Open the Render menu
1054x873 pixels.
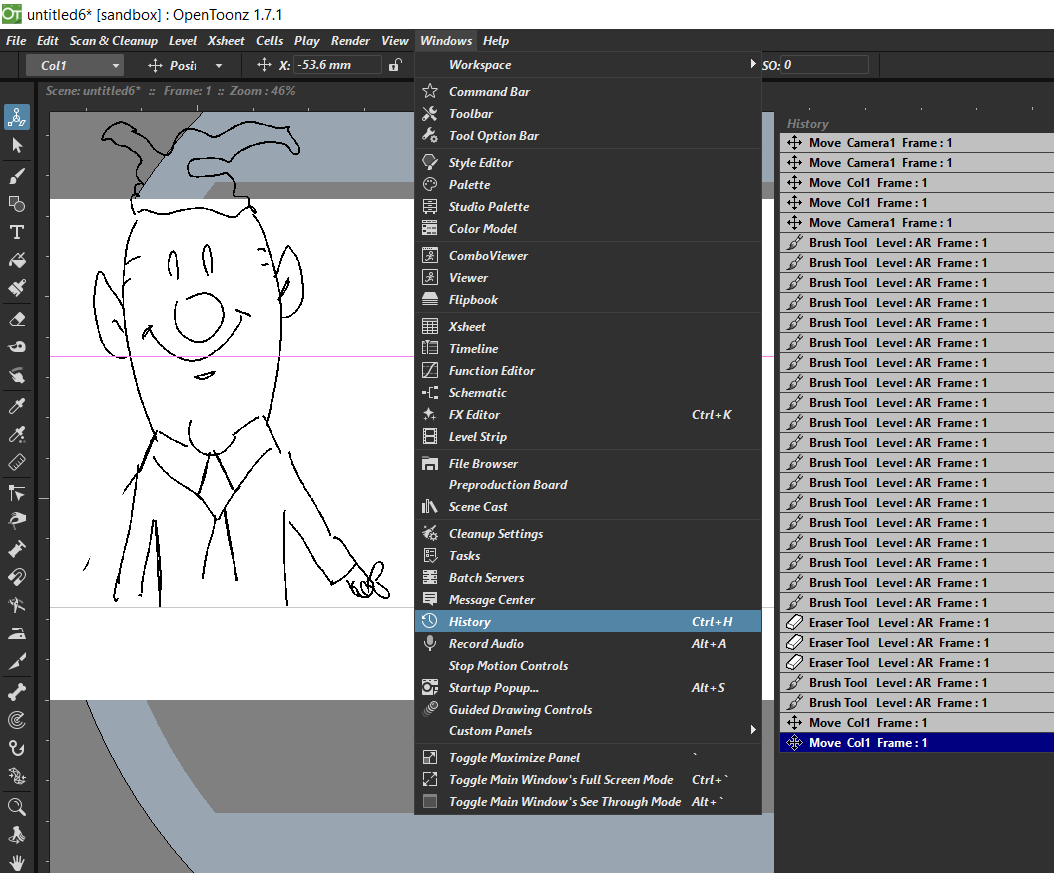[350, 41]
